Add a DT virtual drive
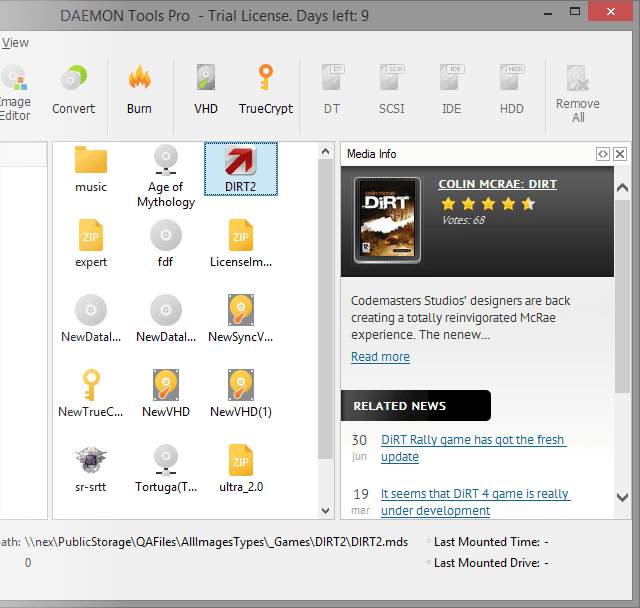Screen dimensions: 640x608 (332, 90)
